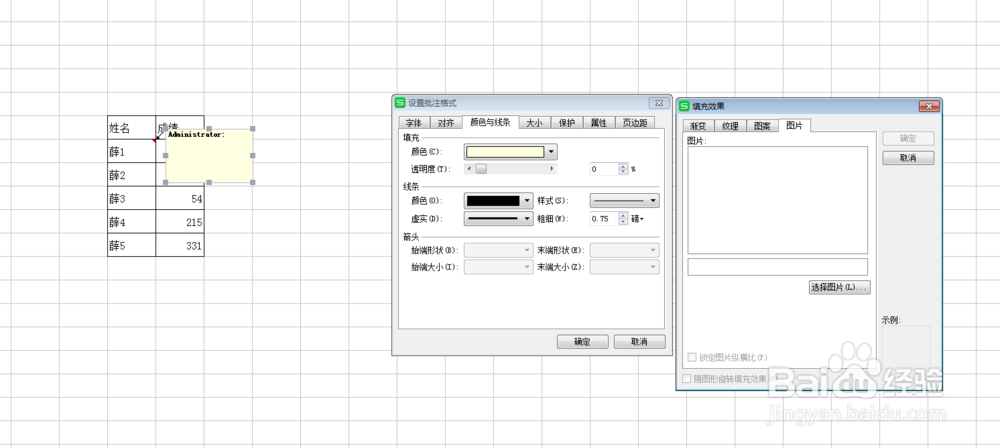Viewport: 1000px width, 448px height.
Task: Open the fill color dropdown arrow
Action: coord(552,152)
